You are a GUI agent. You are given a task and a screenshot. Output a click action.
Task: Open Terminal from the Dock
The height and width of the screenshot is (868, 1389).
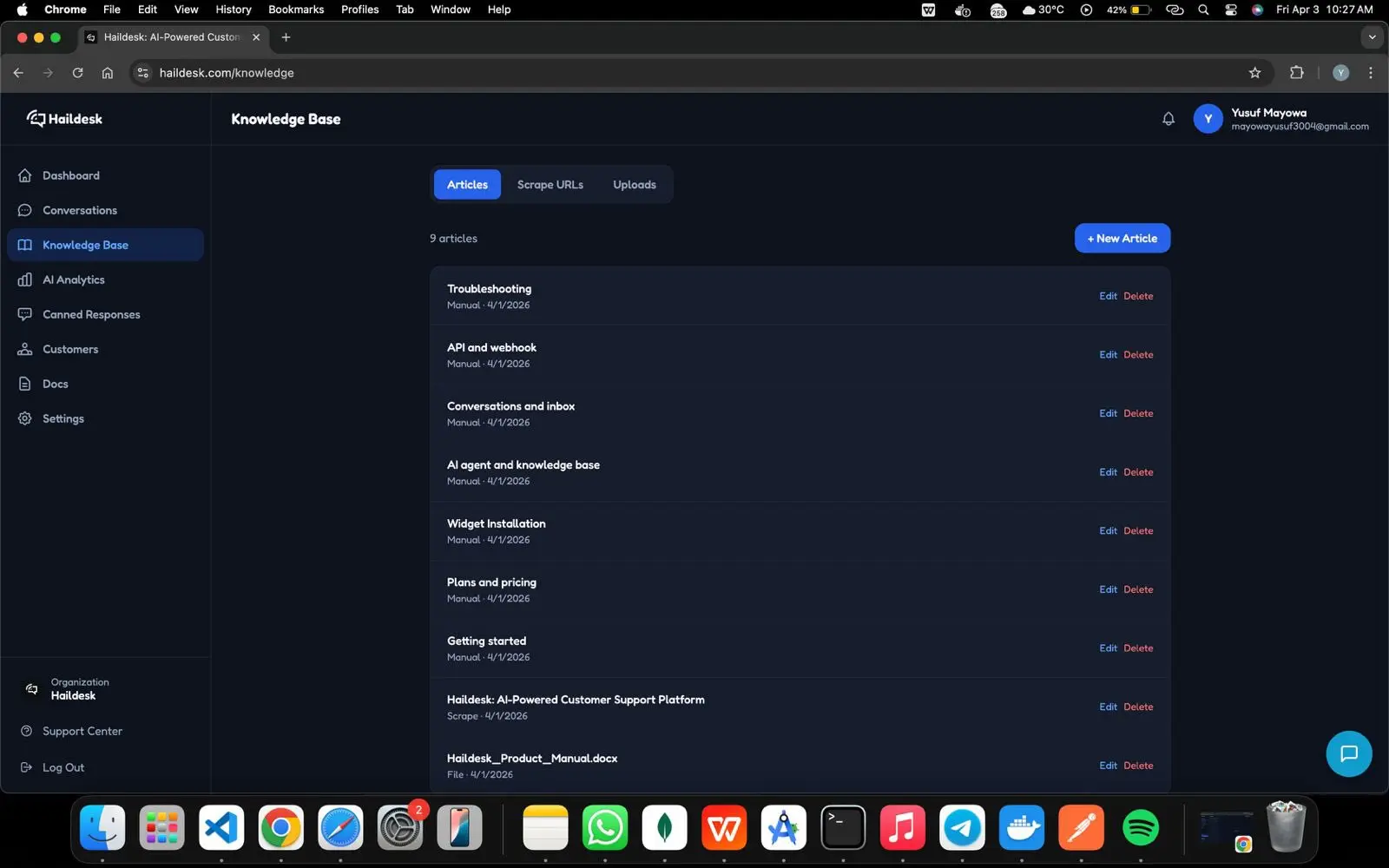coord(843,827)
